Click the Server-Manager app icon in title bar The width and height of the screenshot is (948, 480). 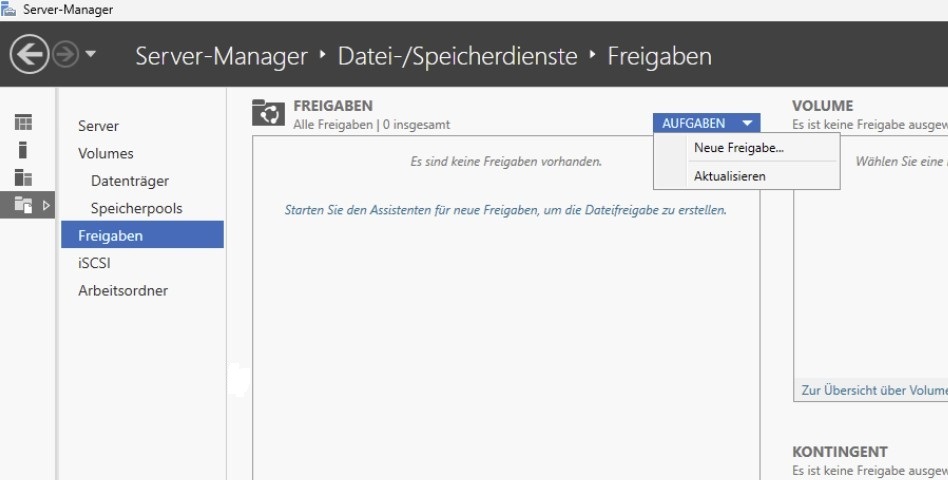(8, 9)
